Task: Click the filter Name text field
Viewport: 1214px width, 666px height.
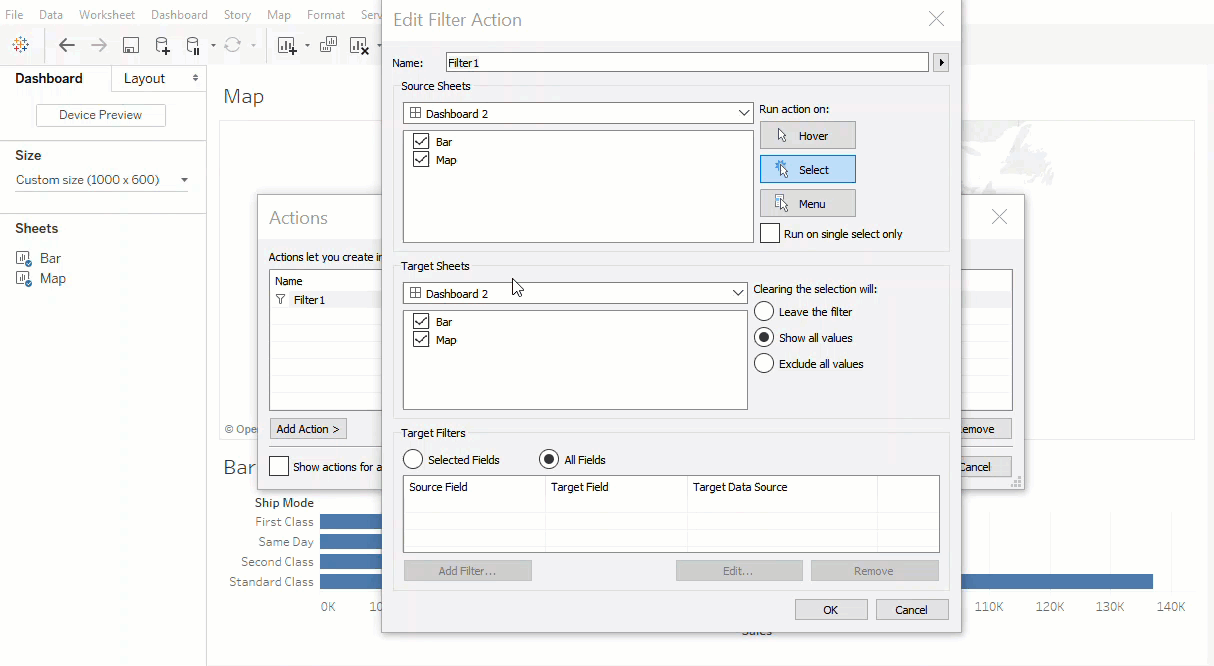Action: pyautogui.click(x=687, y=63)
